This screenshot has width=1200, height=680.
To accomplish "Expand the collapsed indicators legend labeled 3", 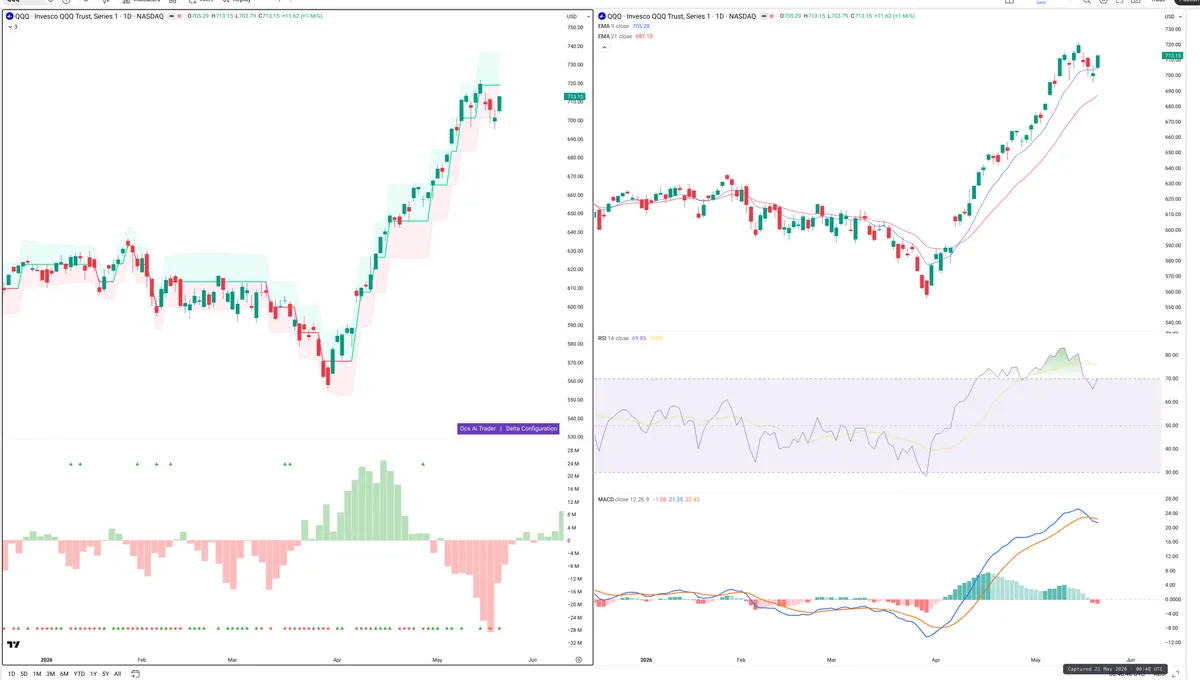I will tap(13, 26).
